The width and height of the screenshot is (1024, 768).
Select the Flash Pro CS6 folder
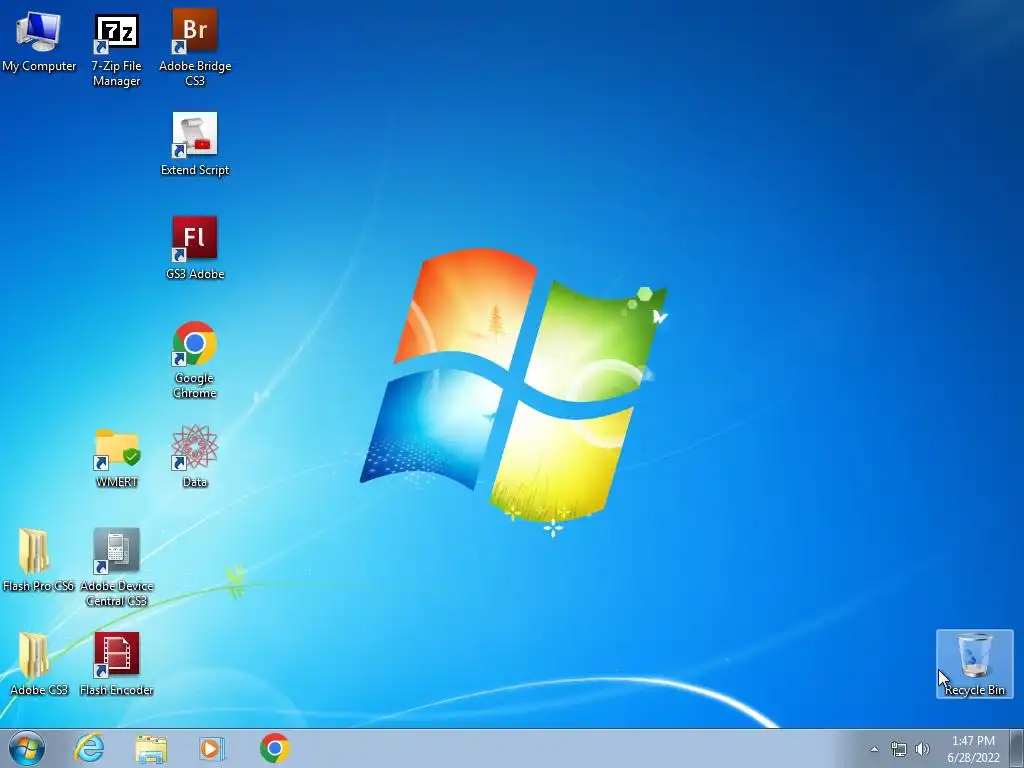(x=39, y=560)
